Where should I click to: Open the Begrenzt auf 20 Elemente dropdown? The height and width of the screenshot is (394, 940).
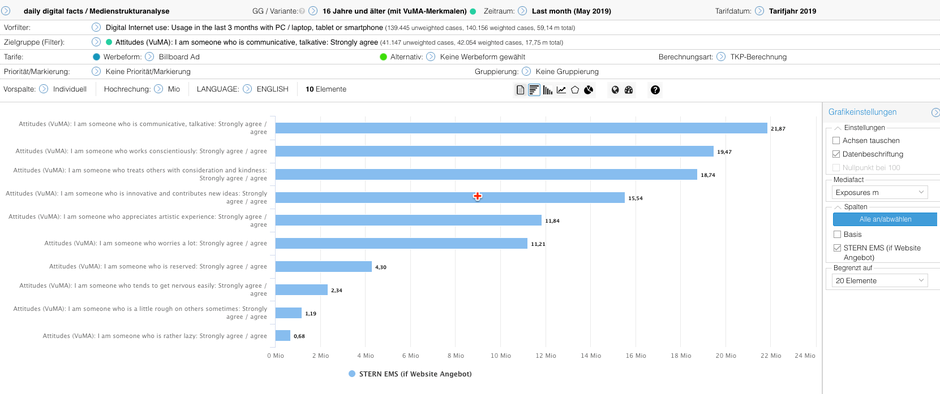point(880,281)
